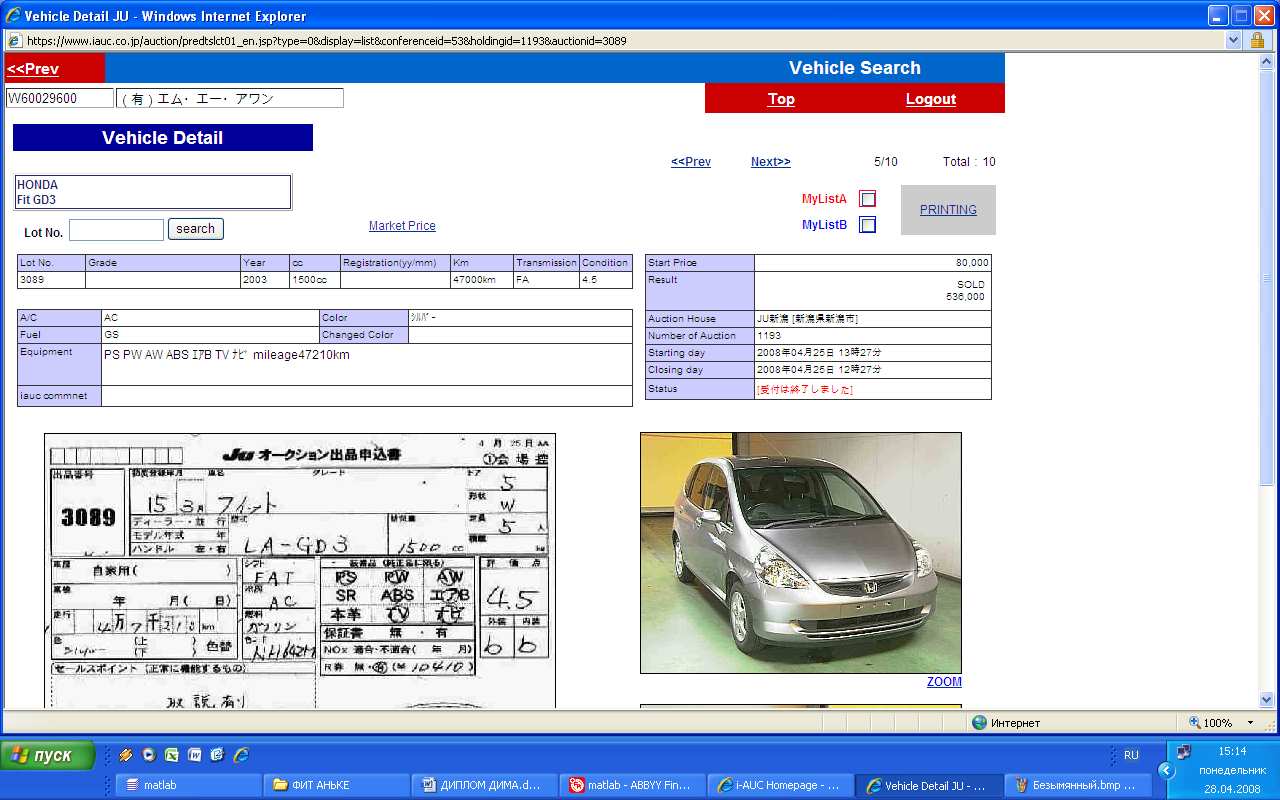
Task: Click the Logout link
Action: [x=931, y=99]
